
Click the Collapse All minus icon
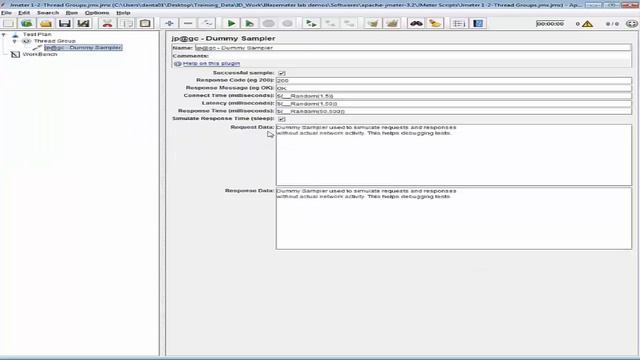tap(188, 23)
